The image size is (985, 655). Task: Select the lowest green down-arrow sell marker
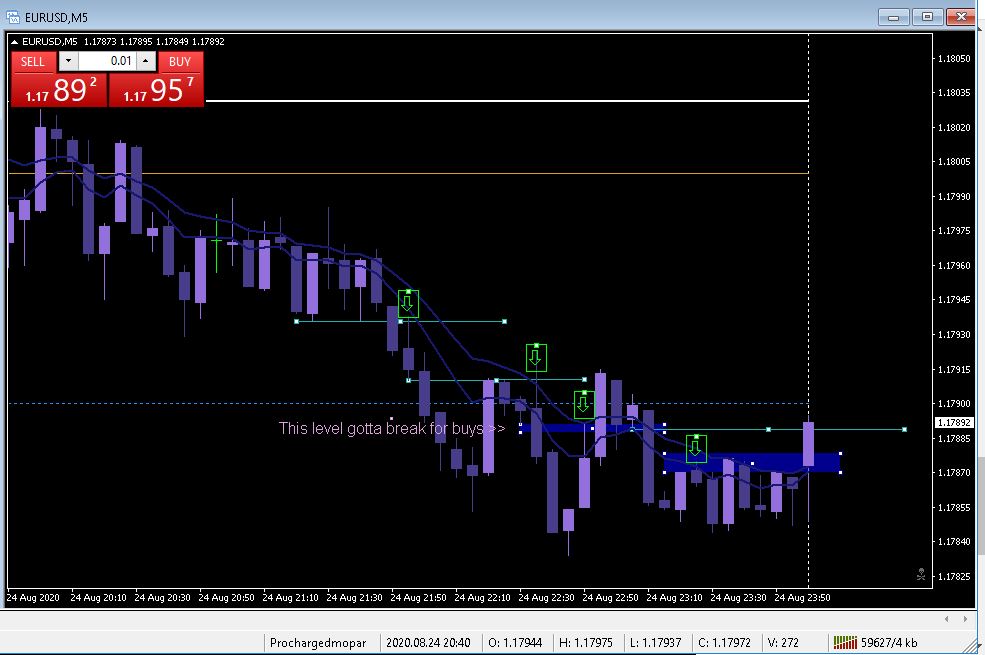click(695, 448)
